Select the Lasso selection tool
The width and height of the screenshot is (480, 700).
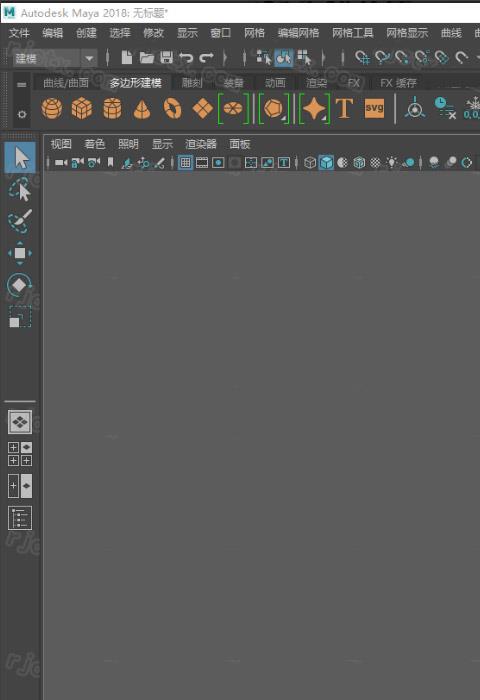(20, 189)
